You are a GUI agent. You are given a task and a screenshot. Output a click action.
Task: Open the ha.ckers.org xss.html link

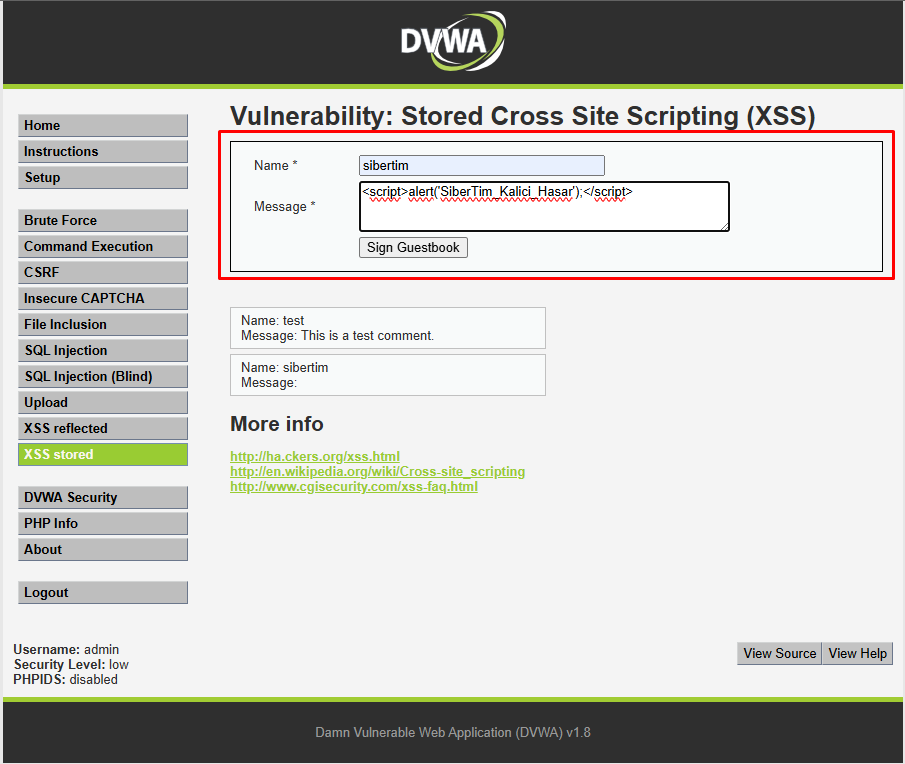pyautogui.click(x=315, y=456)
